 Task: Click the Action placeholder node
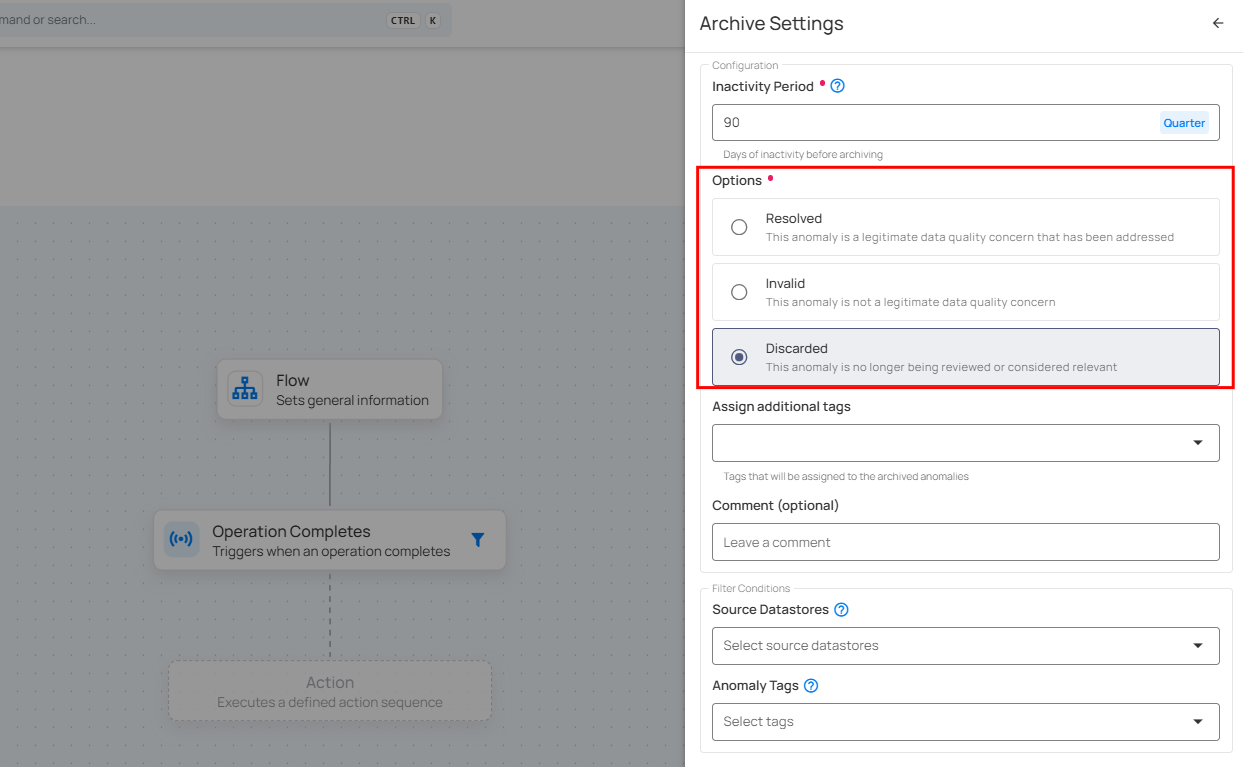[x=330, y=691]
